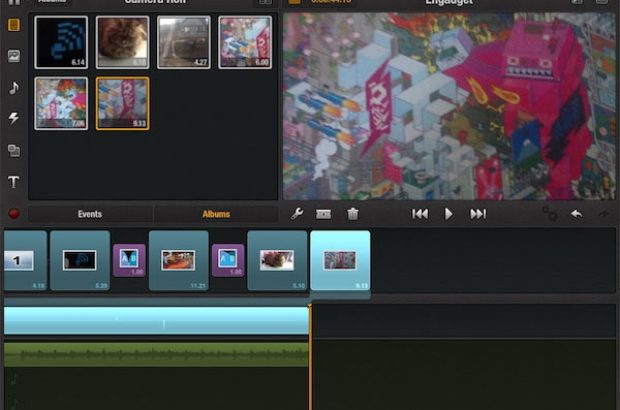Screen dimensions: 620x410
Task: Click the razor split clip icon
Action: tap(324, 213)
